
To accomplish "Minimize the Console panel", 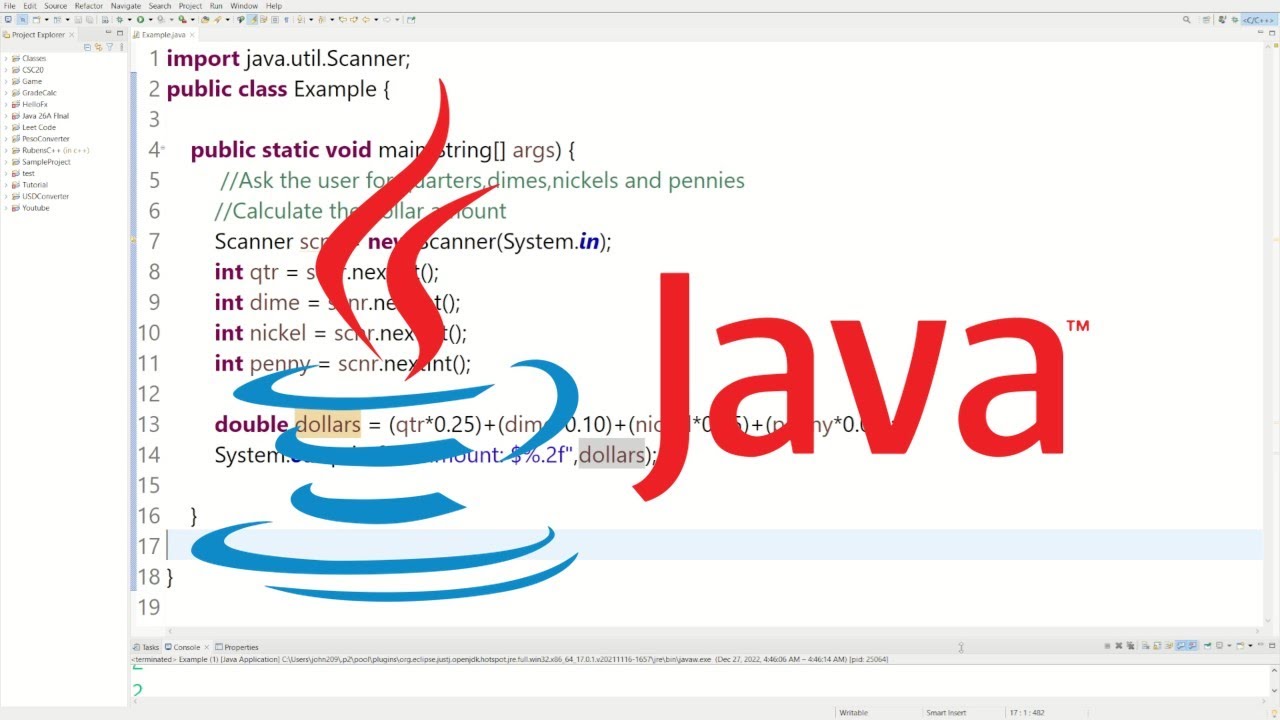I will 1261,645.
